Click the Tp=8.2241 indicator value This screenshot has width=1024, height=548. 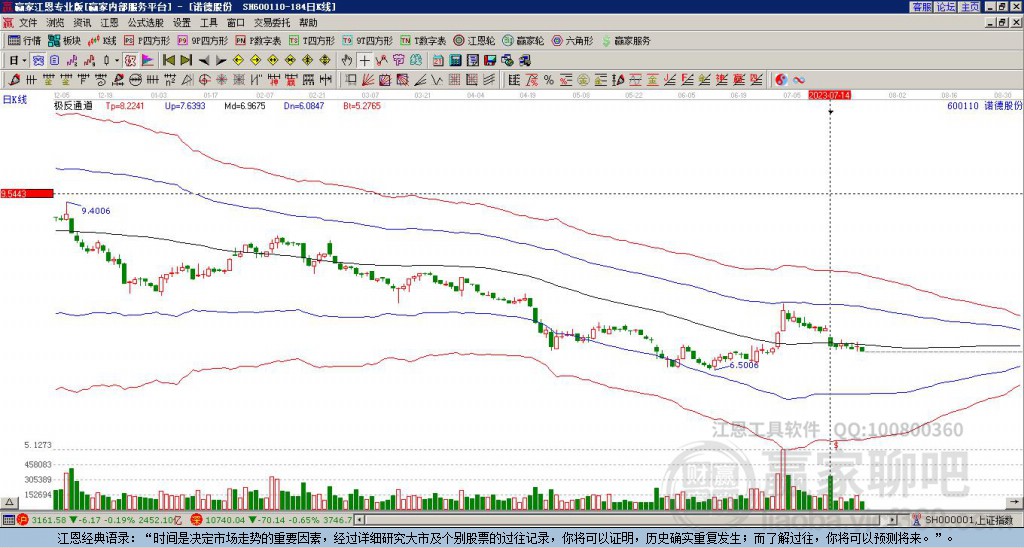(125, 105)
